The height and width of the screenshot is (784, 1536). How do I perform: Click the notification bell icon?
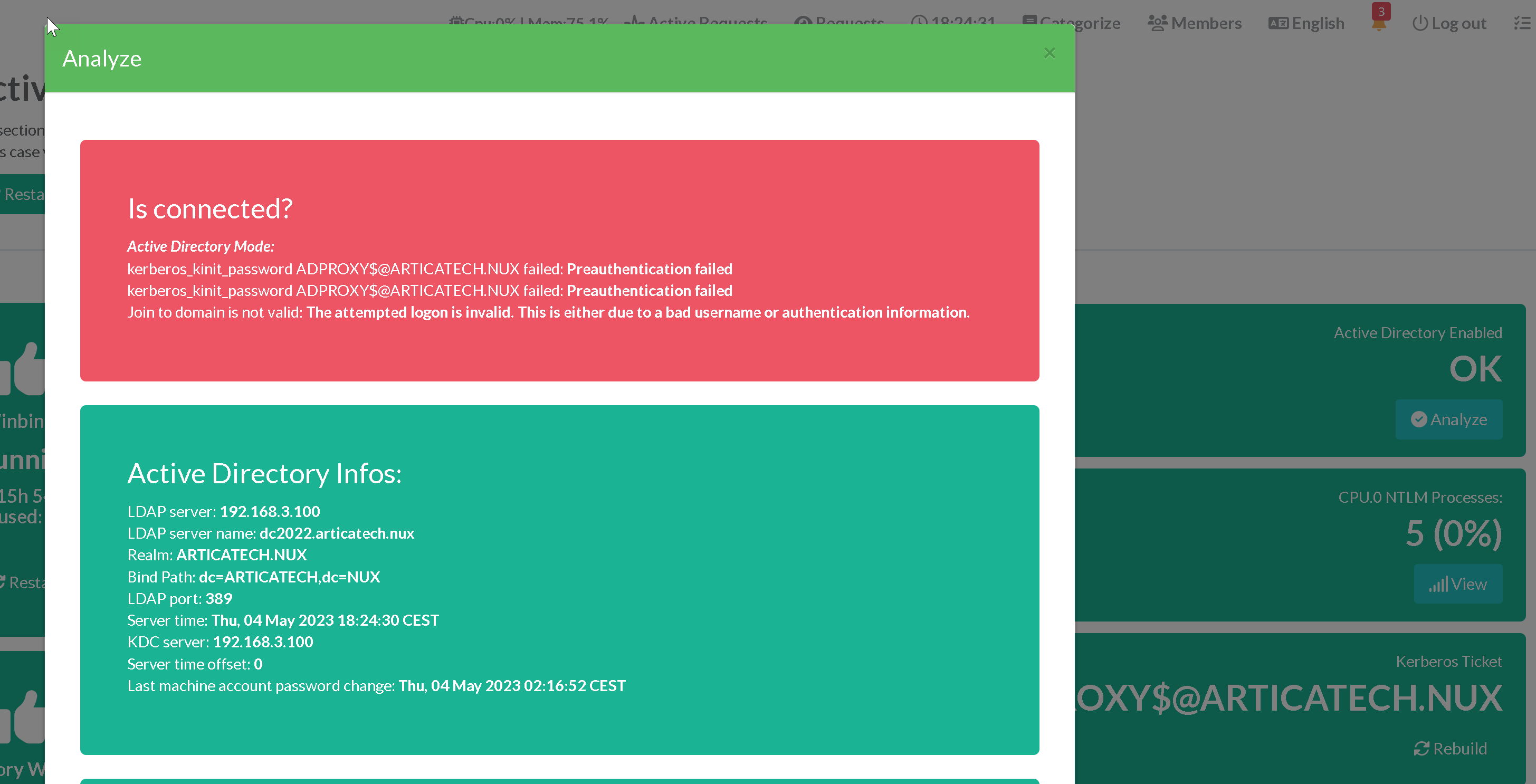point(1378,24)
